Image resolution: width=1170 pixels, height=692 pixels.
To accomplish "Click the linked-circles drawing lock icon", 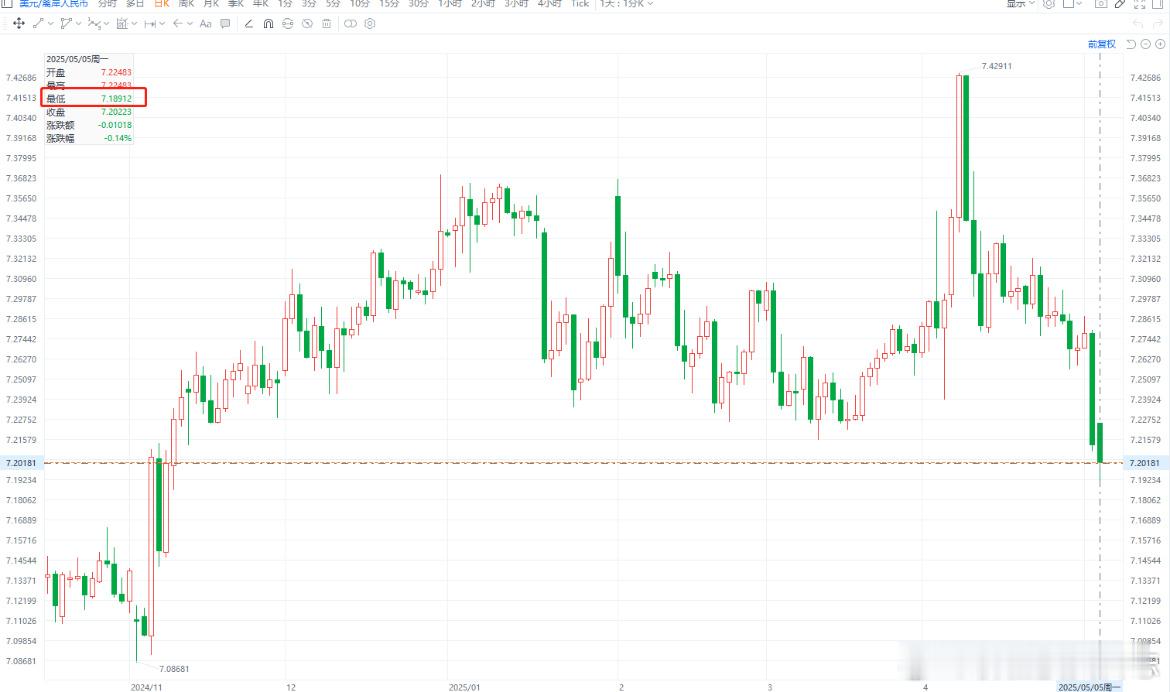I will [x=287, y=24].
